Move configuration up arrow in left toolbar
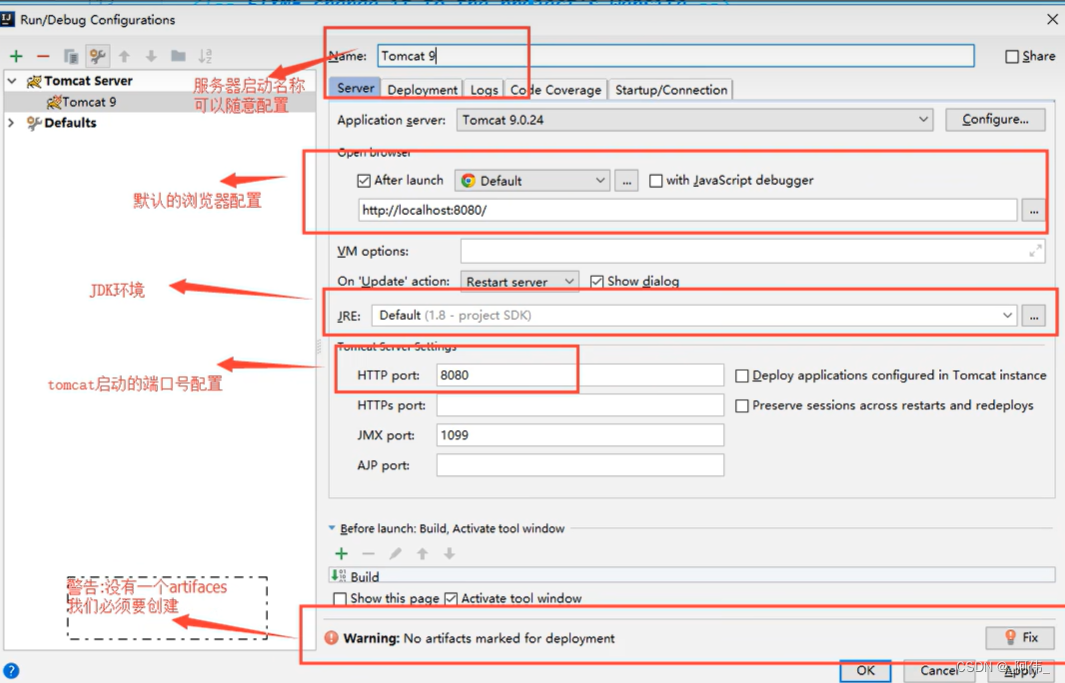1065x683 pixels. (x=124, y=56)
